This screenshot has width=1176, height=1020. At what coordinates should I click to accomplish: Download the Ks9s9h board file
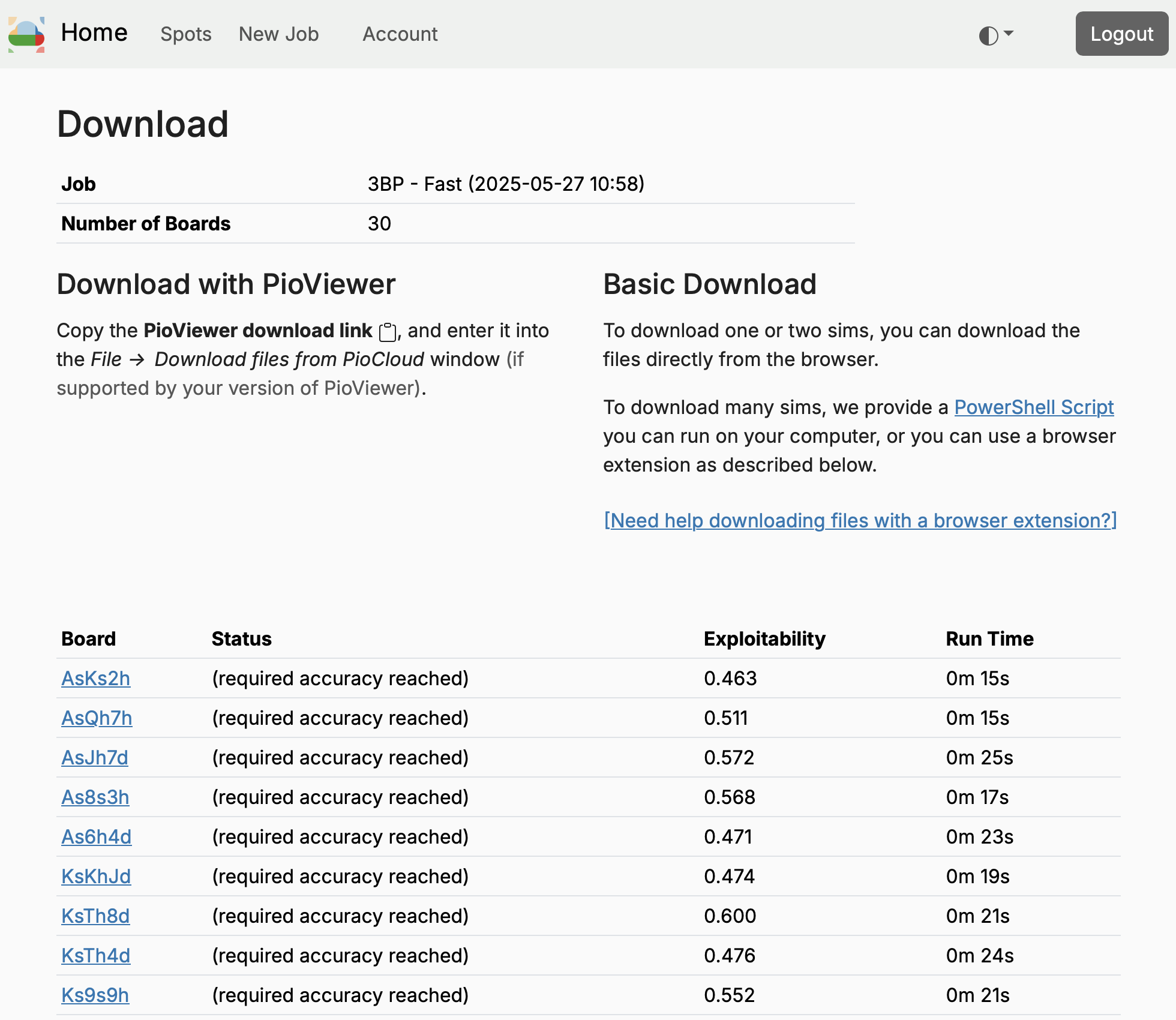pos(95,995)
